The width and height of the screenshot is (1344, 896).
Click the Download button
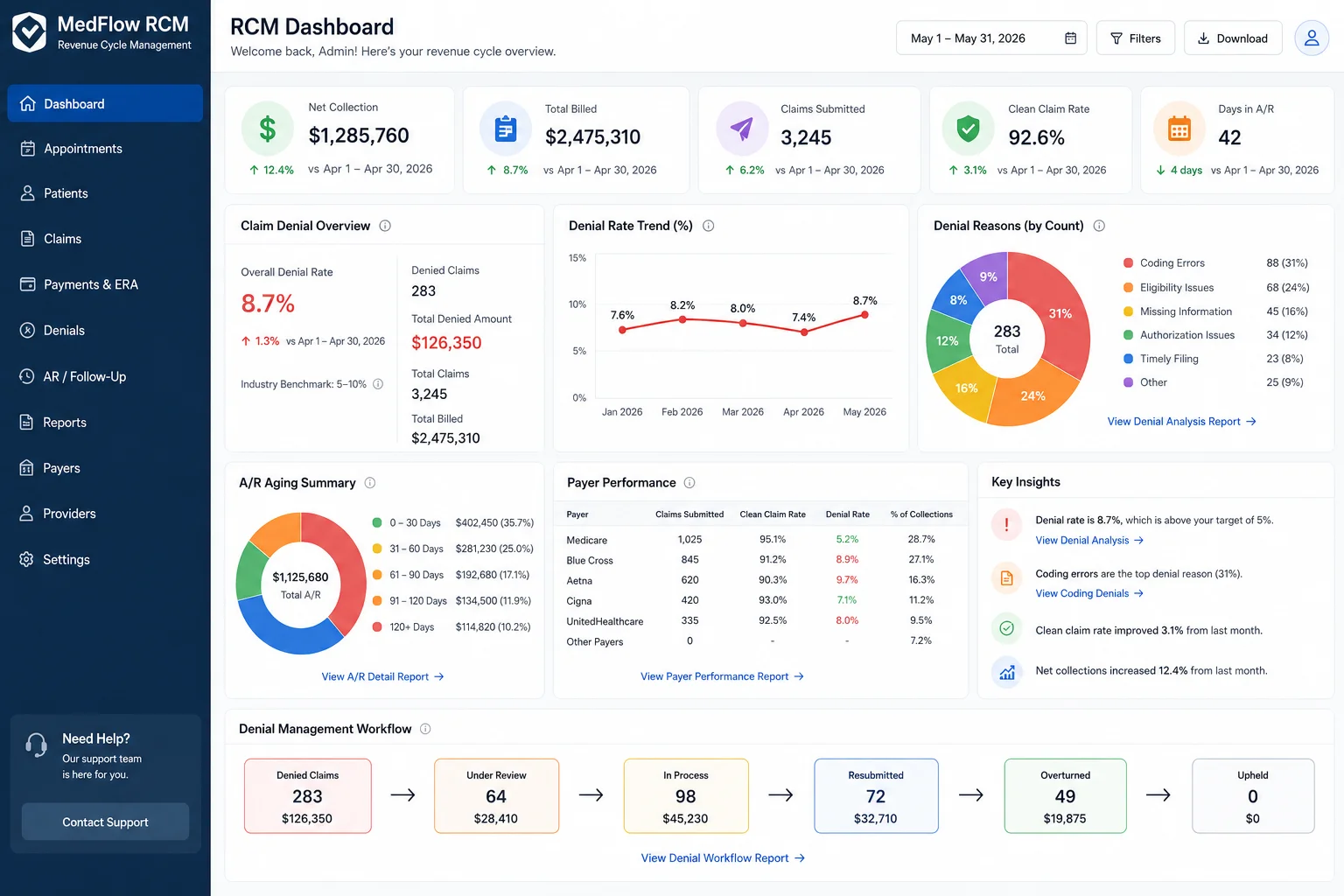(1233, 38)
